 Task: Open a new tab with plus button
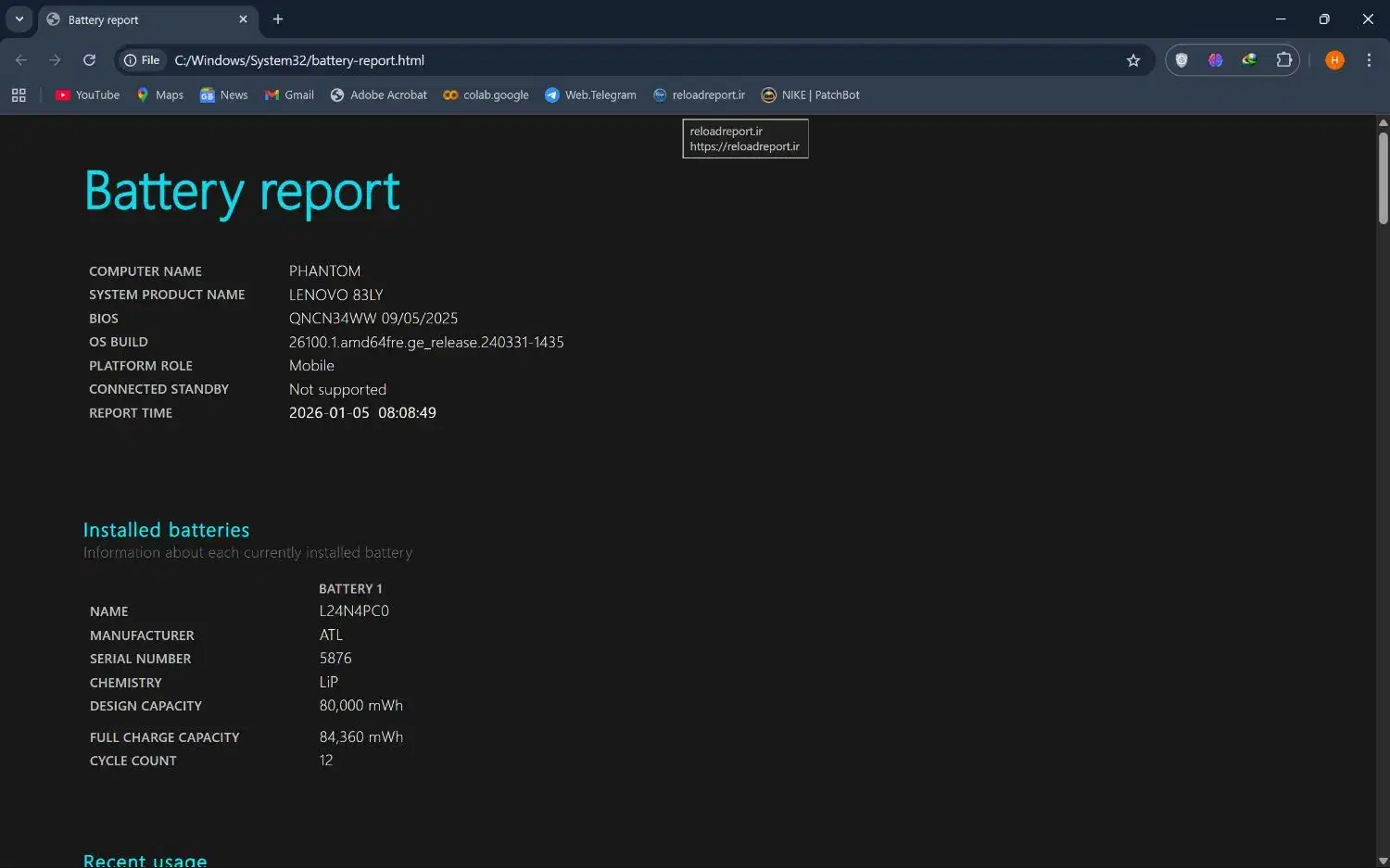pos(278,19)
